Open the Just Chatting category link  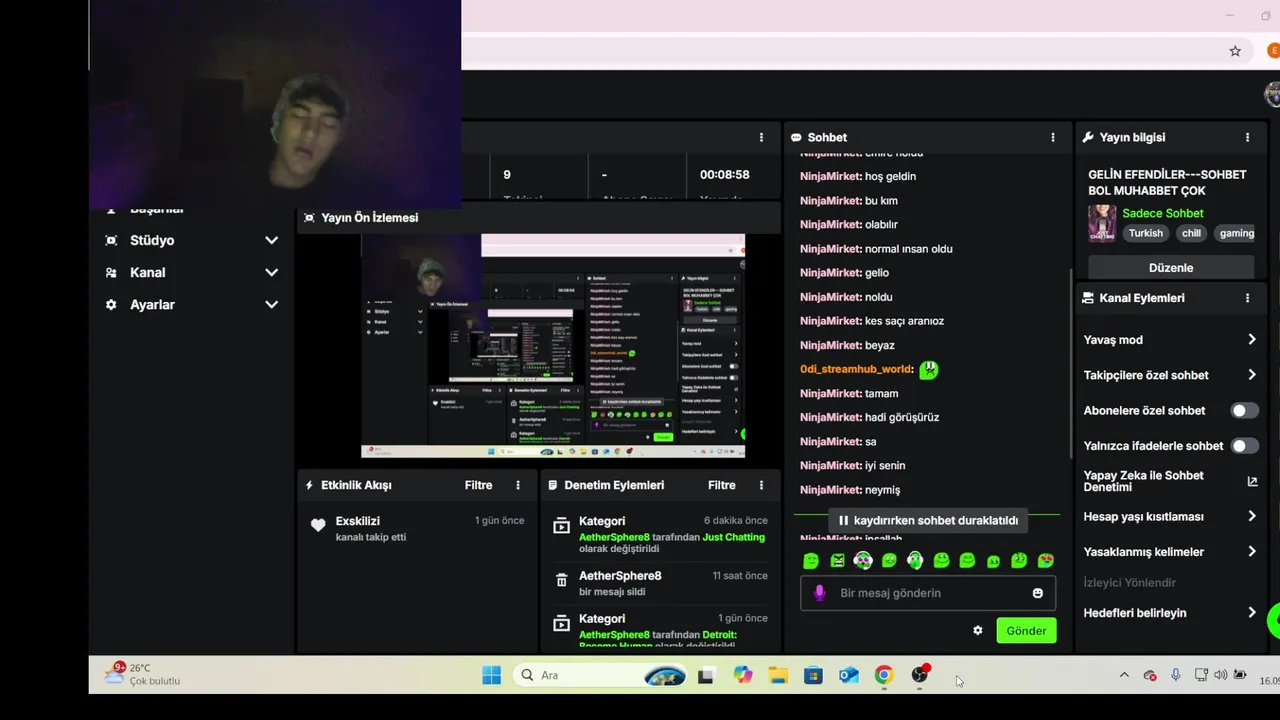[x=733, y=537]
